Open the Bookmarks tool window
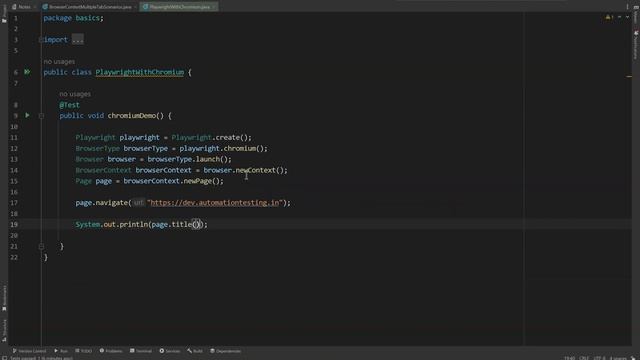640x360 pixels. 4,298
